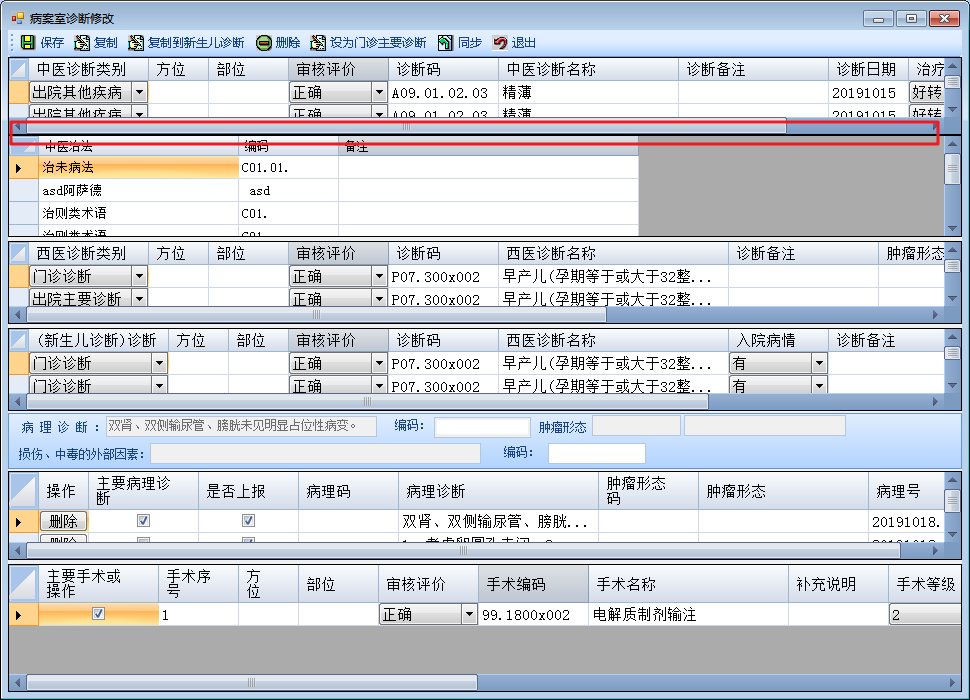Click the 中医治法 column header
Image resolution: width=970 pixels, height=700 pixels.
click(x=139, y=147)
